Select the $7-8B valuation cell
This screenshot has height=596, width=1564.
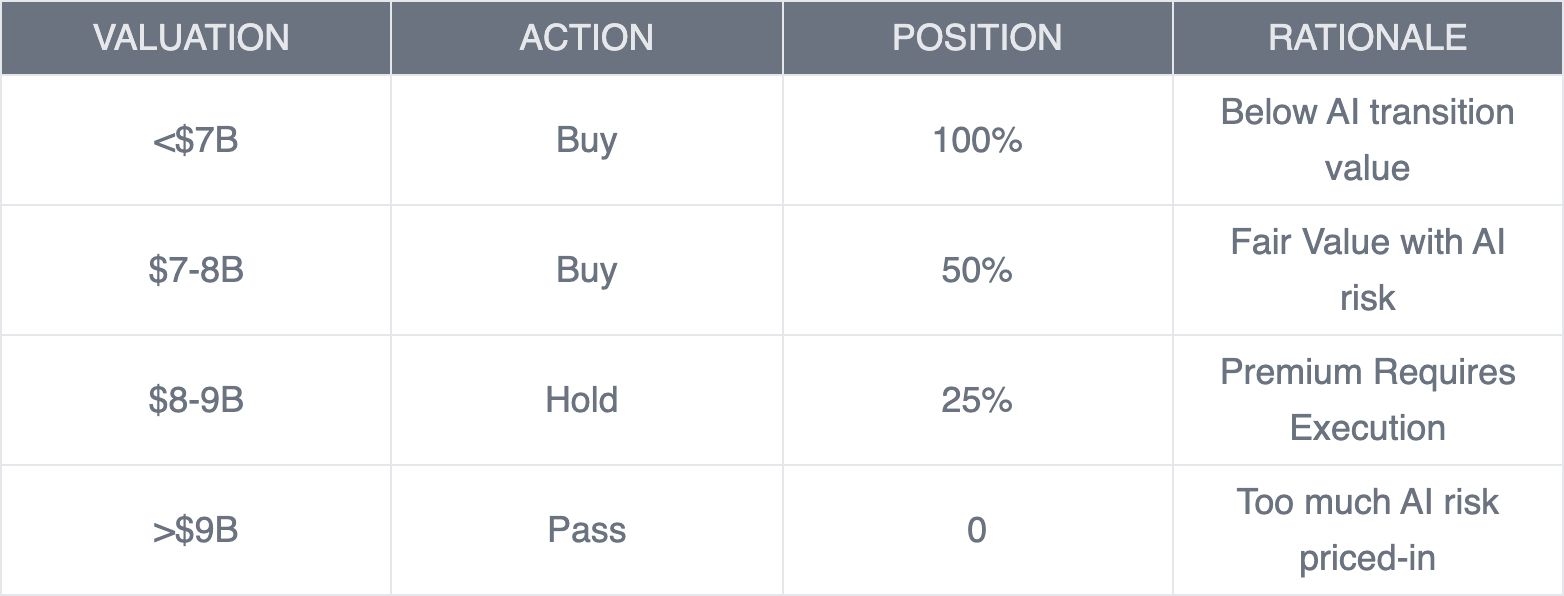[195, 270]
